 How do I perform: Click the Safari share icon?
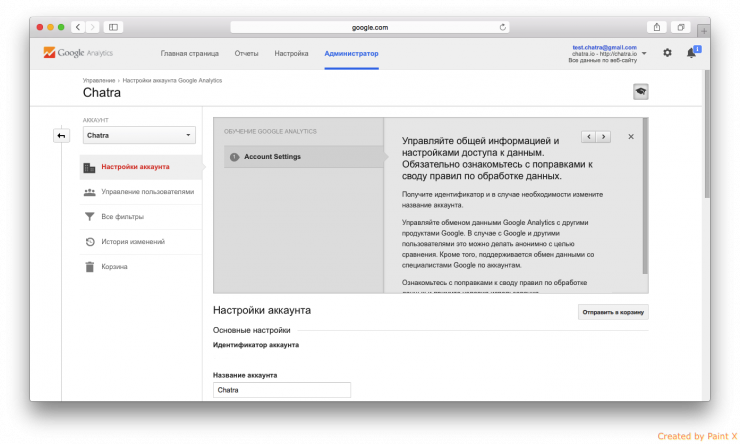point(656,27)
